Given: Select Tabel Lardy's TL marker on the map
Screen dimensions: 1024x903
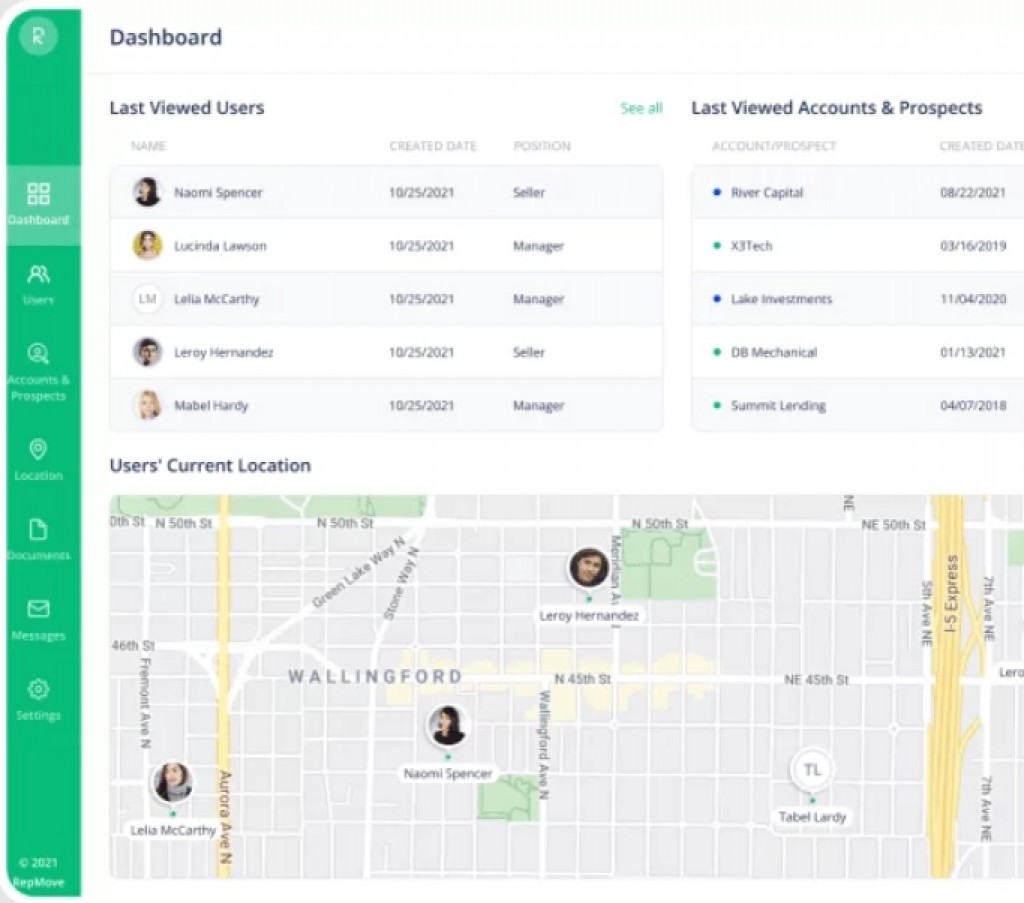Looking at the screenshot, I should click(811, 770).
